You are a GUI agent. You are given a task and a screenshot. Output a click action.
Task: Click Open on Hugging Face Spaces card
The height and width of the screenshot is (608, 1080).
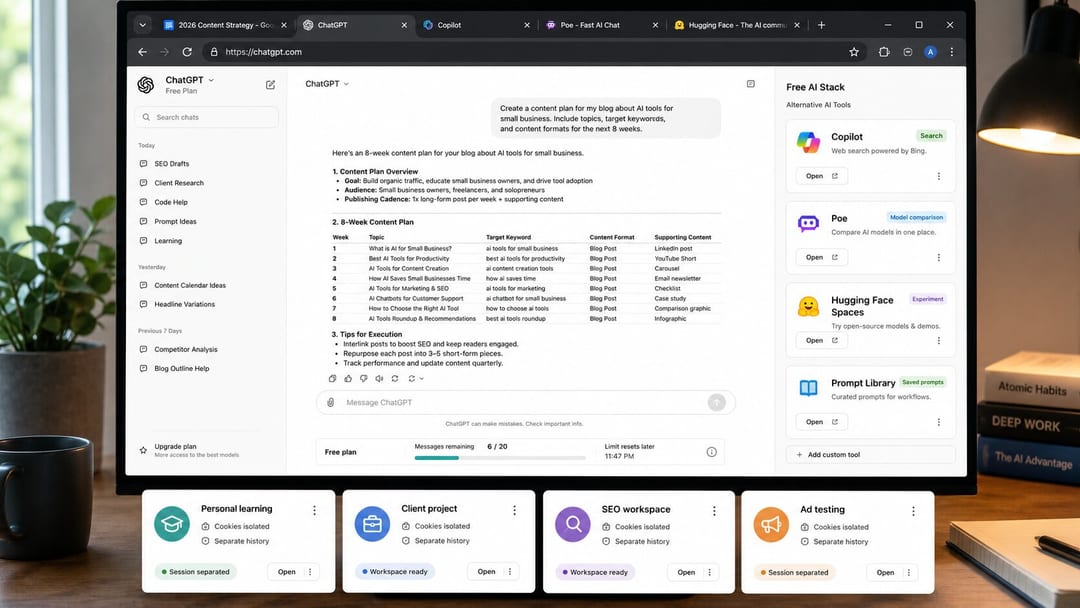822,341
